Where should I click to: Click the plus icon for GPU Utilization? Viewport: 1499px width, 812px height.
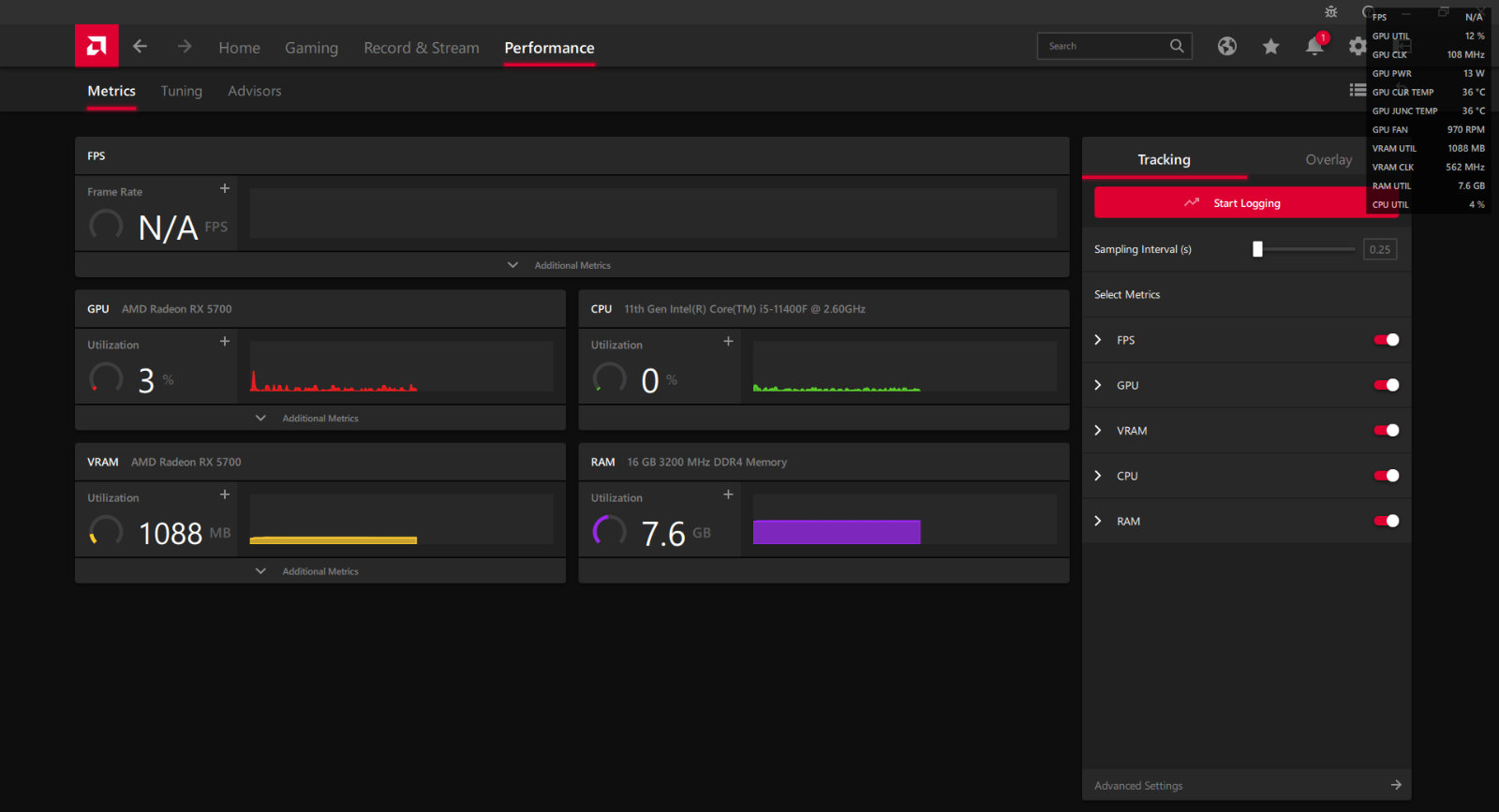click(225, 342)
